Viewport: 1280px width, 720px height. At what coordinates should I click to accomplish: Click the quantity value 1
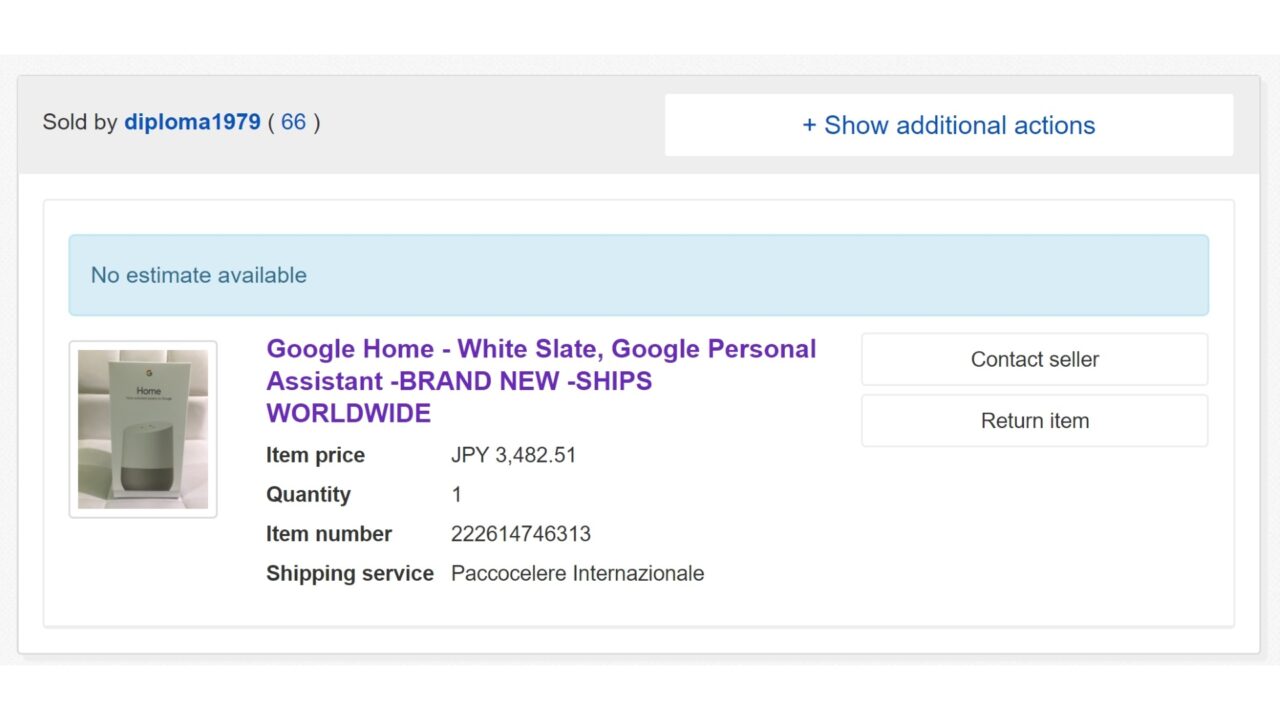(x=457, y=495)
